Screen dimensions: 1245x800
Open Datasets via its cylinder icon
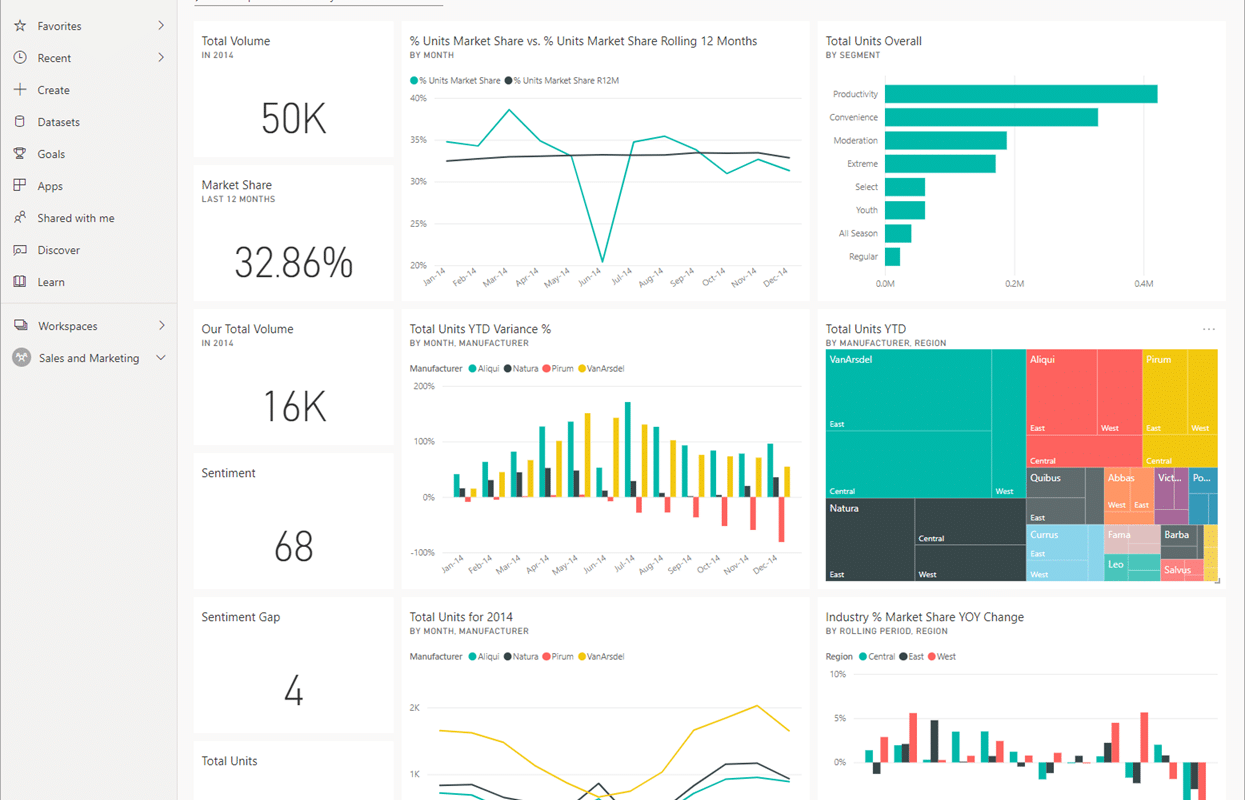20,122
